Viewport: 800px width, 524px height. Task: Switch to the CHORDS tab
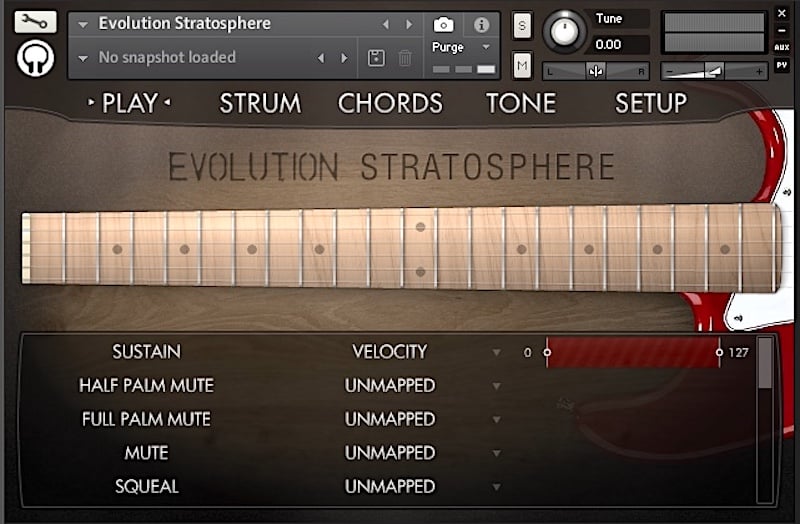(x=390, y=104)
